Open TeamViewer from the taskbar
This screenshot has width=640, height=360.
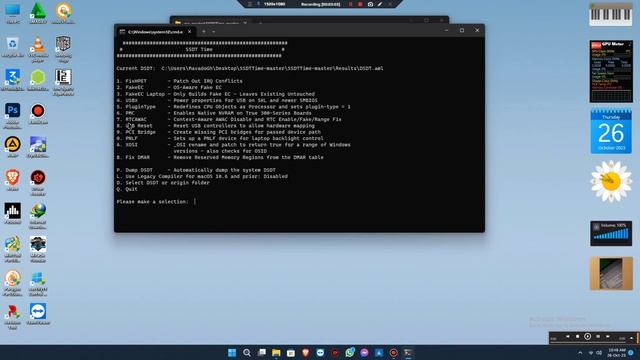click(x=320, y=353)
